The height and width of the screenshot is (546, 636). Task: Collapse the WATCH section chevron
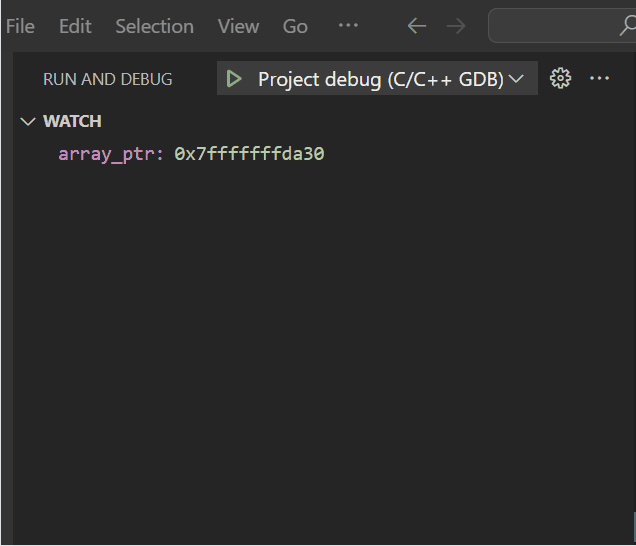[x=28, y=121]
